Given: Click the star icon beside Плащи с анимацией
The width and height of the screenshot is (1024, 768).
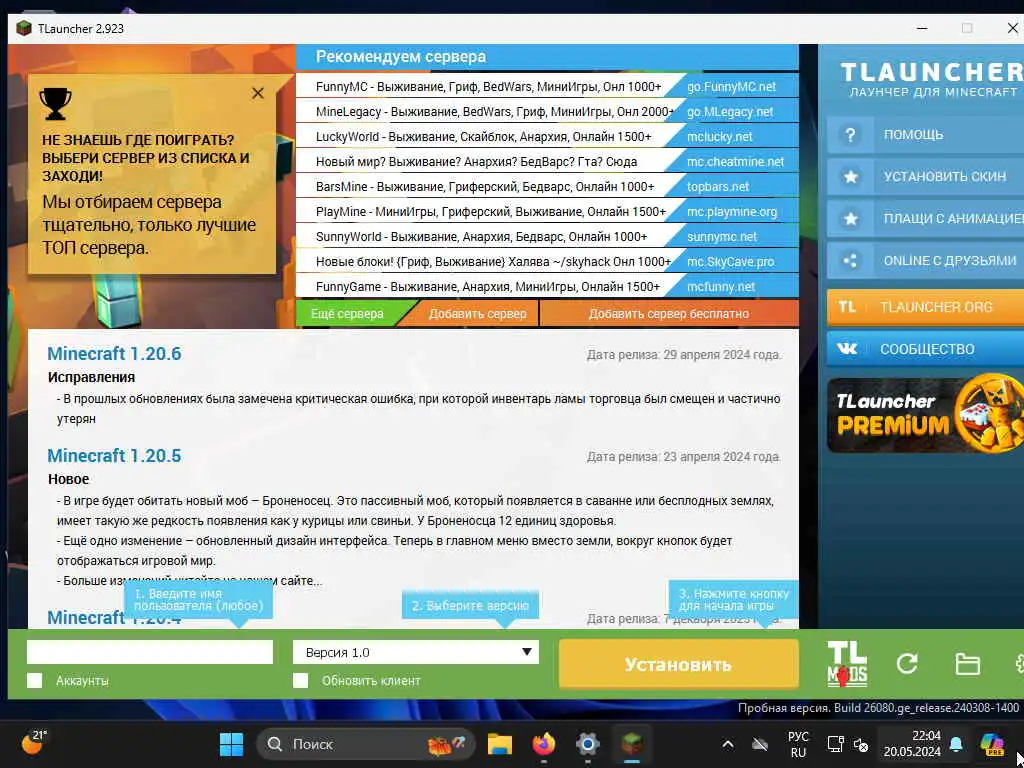Looking at the screenshot, I should [x=850, y=218].
